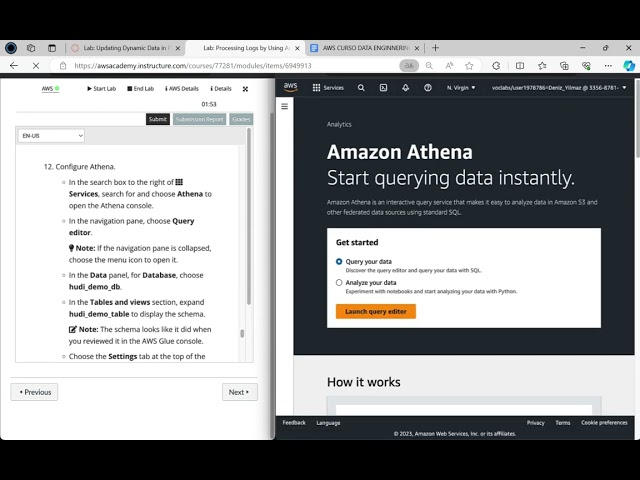Click Start Lab
640x480 pixels.
pyautogui.click(x=101, y=89)
